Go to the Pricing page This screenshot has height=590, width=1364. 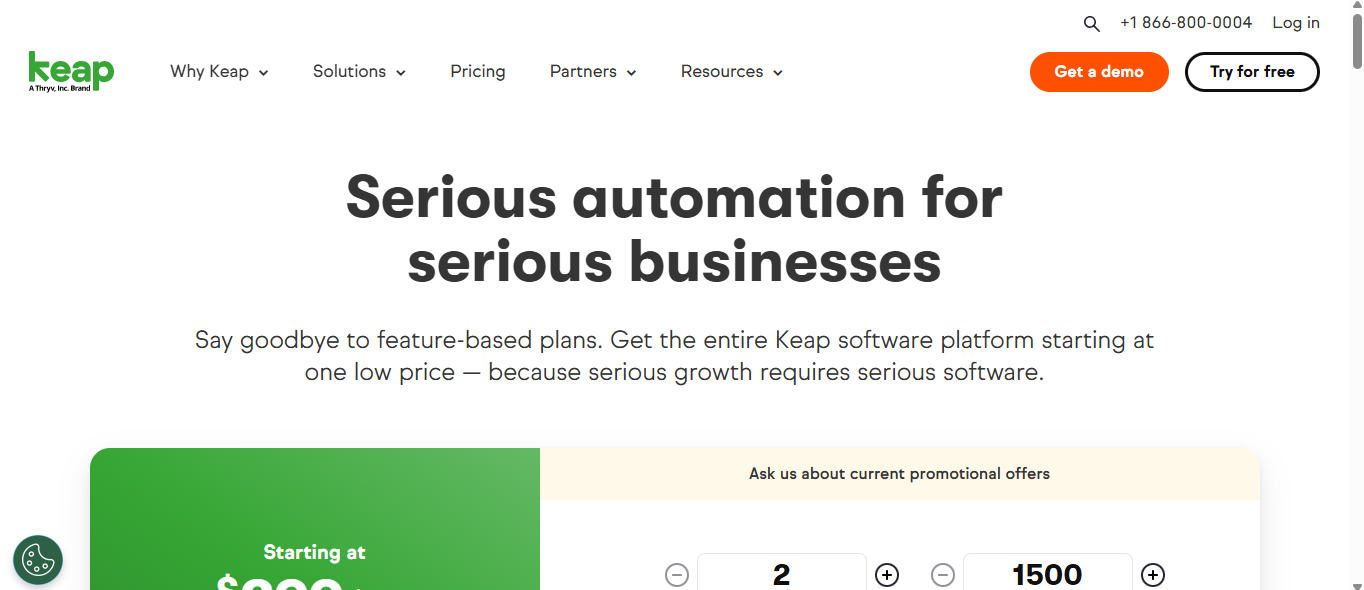pyautogui.click(x=478, y=72)
